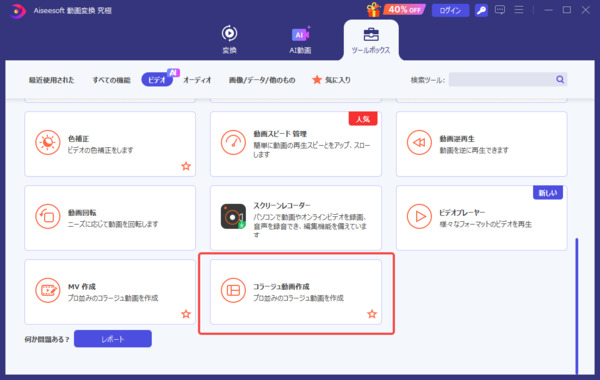
Task: Click the 40% OFF banner
Action: point(404,10)
